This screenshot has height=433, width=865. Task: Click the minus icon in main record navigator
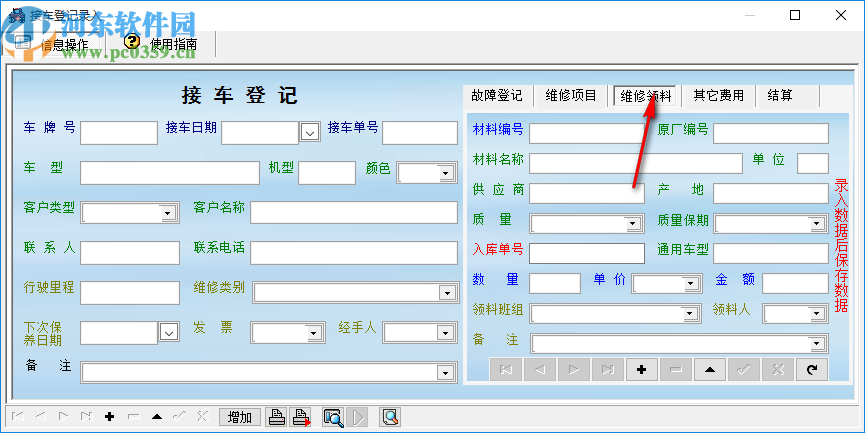click(133, 417)
